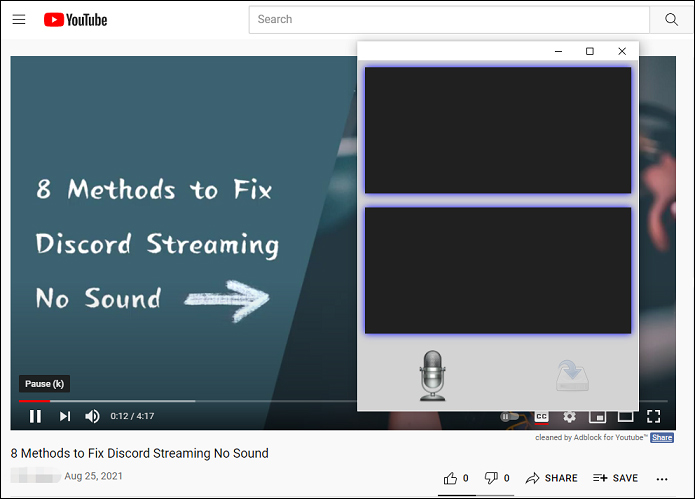Minimize the overlay window
Viewport: 695px width, 499px height.
[x=558, y=51]
